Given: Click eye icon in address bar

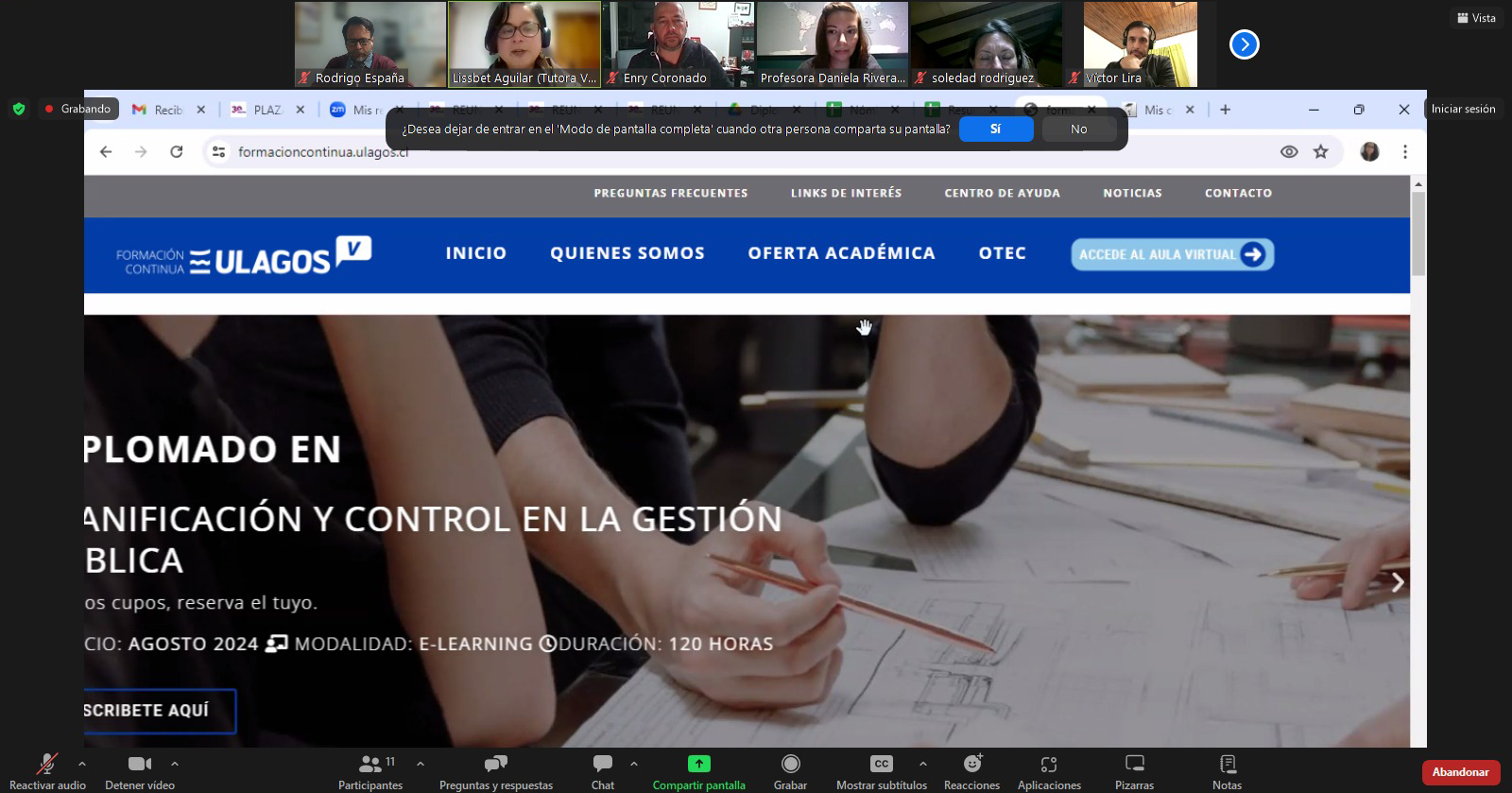Looking at the screenshot, I should [1289, 151].
